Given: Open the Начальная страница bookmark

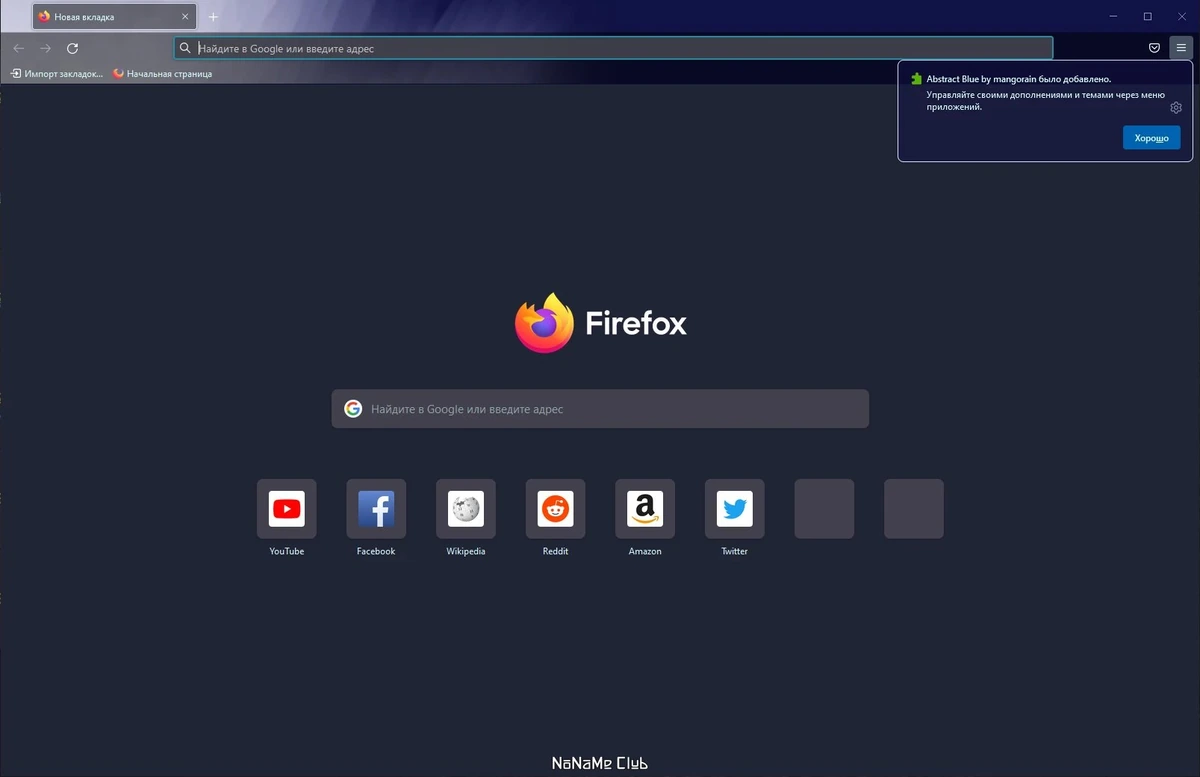Looking at the screenshot, I should coord(163,73).
